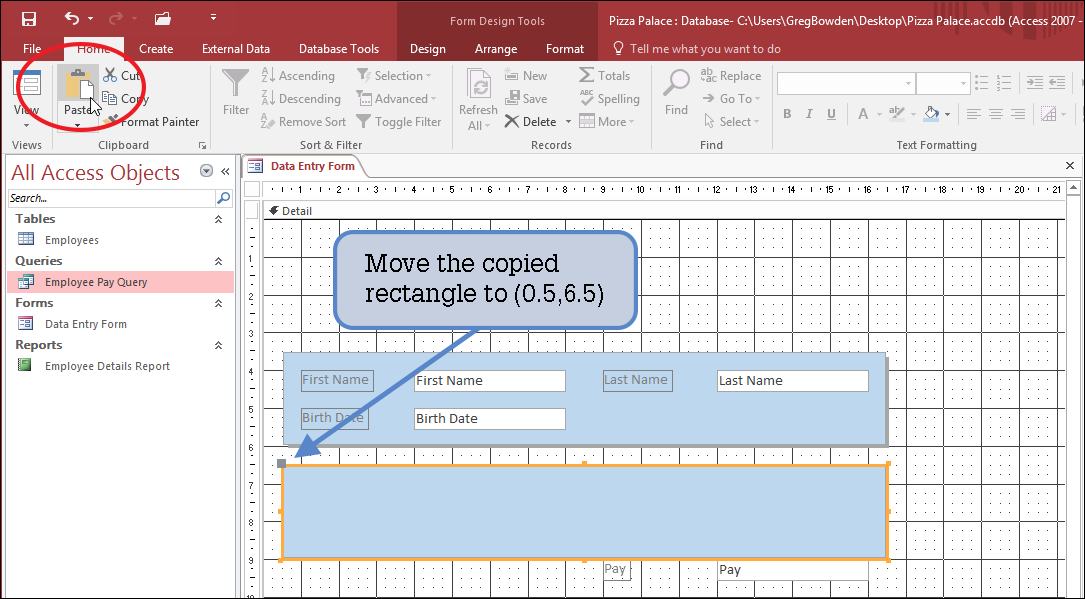Click Ascending sort
The width and height of the screenshot is (1085, 599).
pos(298,75)
